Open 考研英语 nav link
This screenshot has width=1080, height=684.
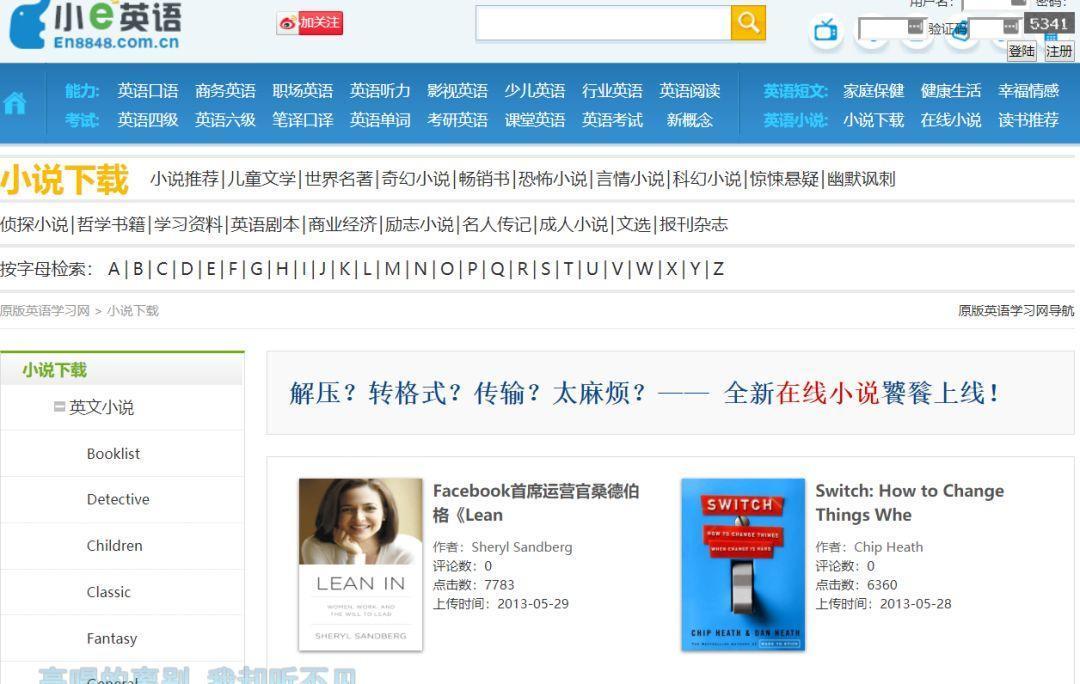pos(457,120)
